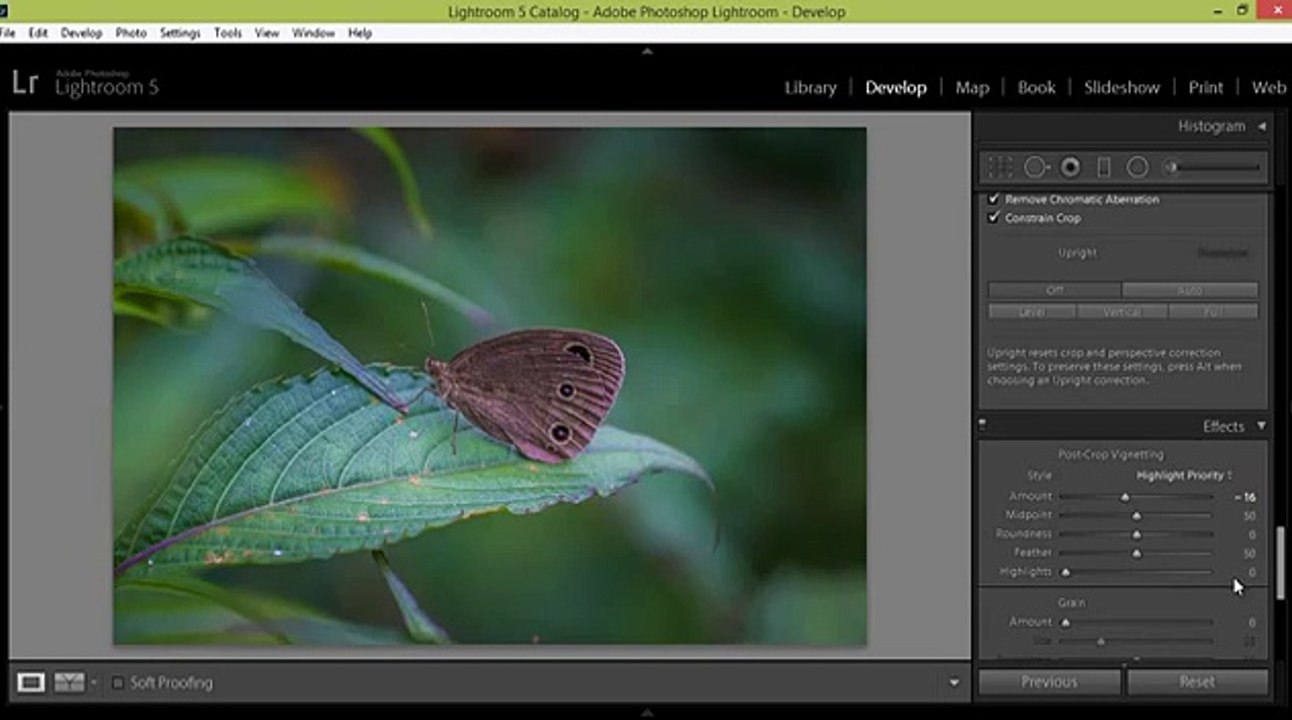The image size is (1292, 720).
Task: Collapse the Effects panel
Action: click(1261, 426)
